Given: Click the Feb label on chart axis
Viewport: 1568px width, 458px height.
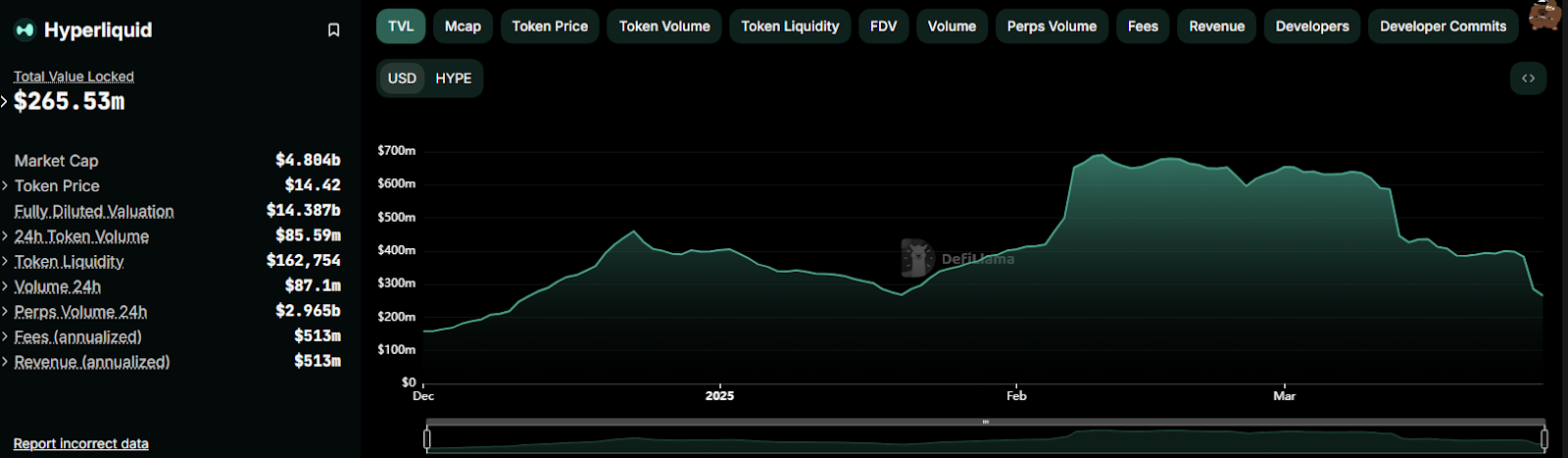Looking at the screenshot, I should (1016, 396).
